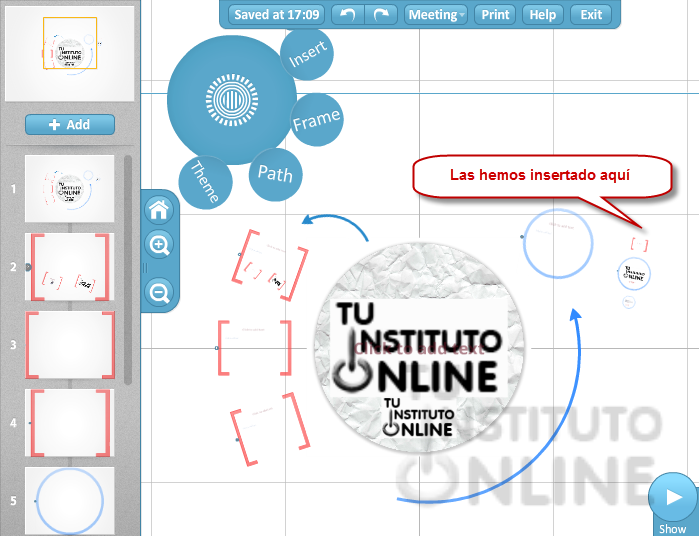Select the small circle frame with logo at right
The width and height of the screenshot is (699, 536).
tap(634, 274)
